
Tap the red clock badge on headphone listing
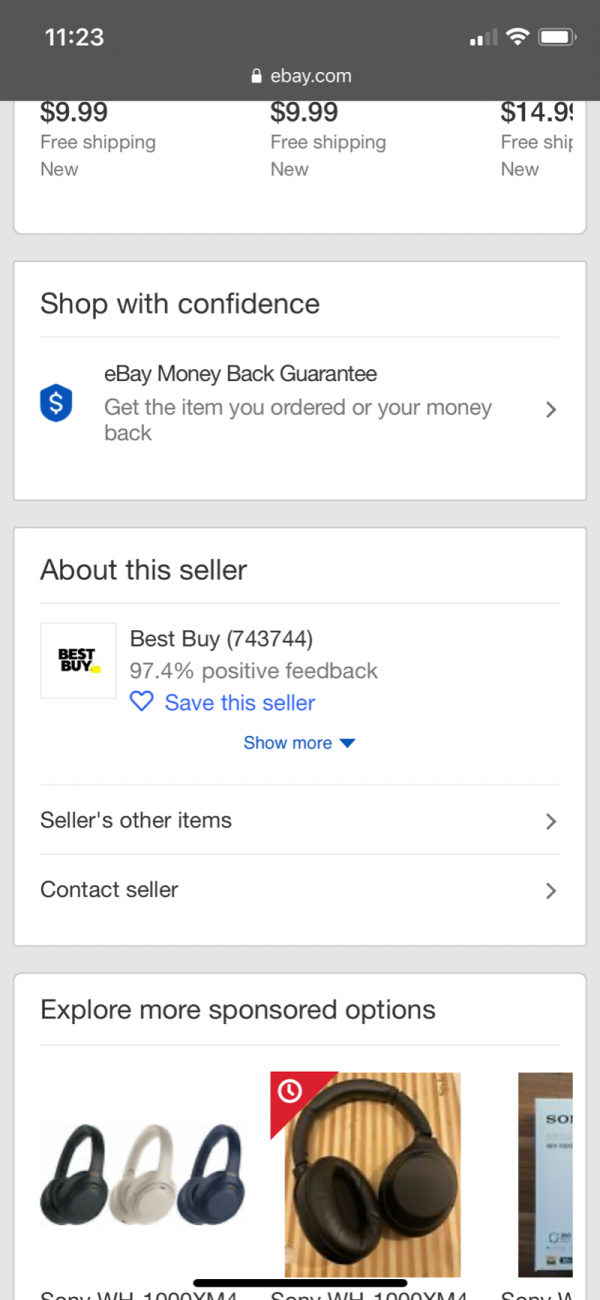coord(290,1091)
